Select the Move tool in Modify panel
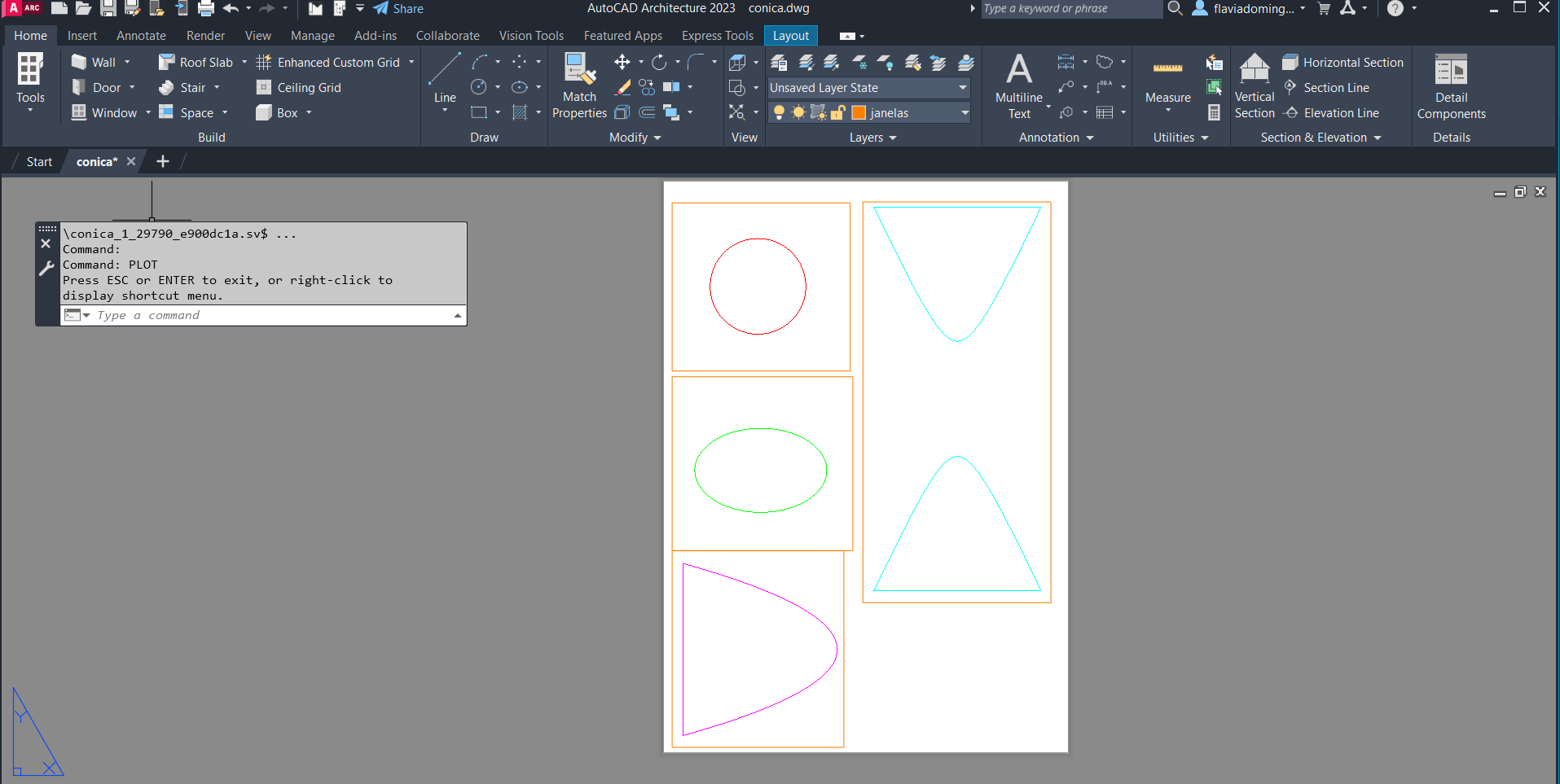This screenshot has width=1560, height=784. (622, 63)
